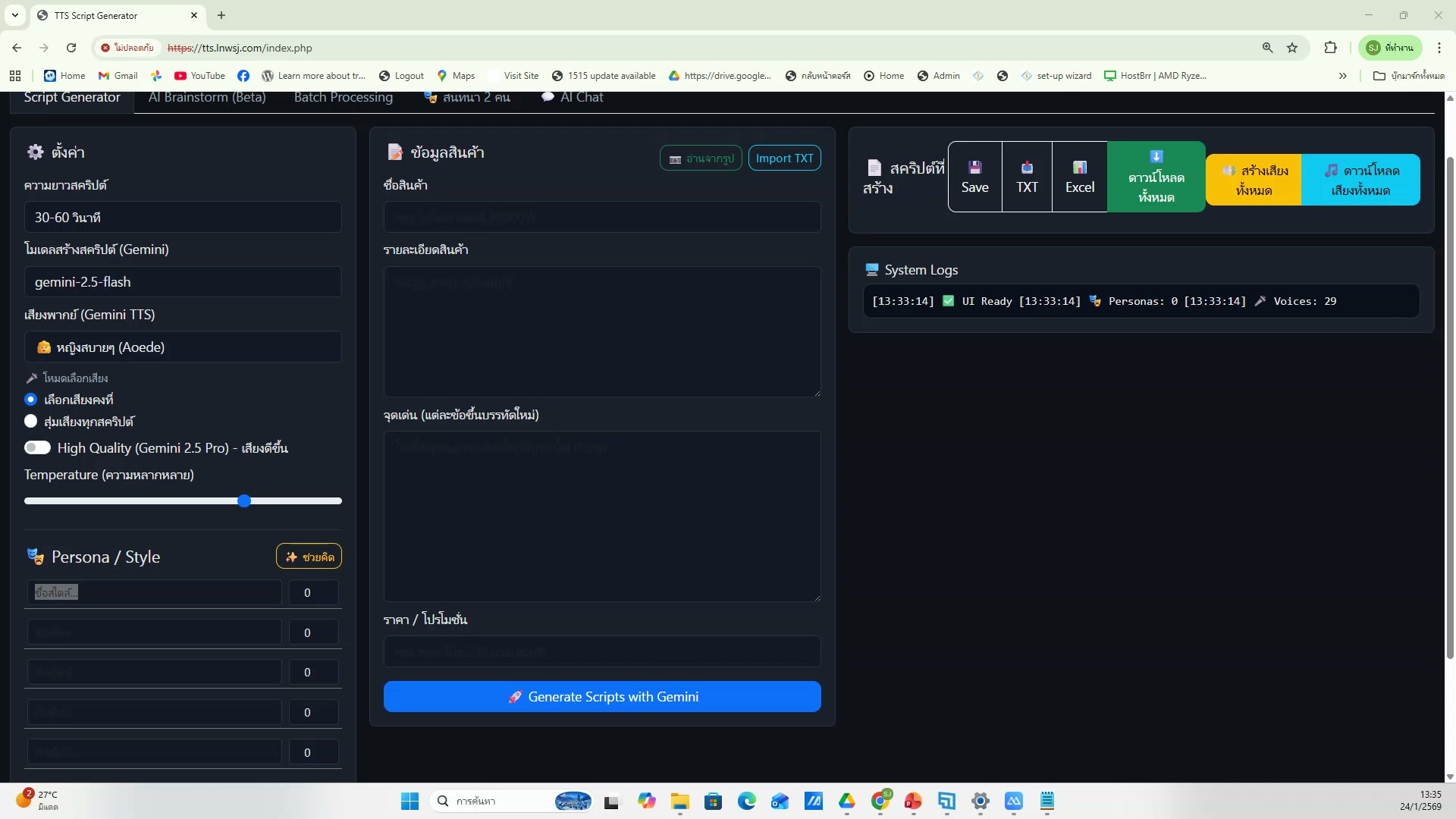This screenshot has width=1456, height=819.
Task: Export script to Excel
Action: click(x=1079, y=176)
